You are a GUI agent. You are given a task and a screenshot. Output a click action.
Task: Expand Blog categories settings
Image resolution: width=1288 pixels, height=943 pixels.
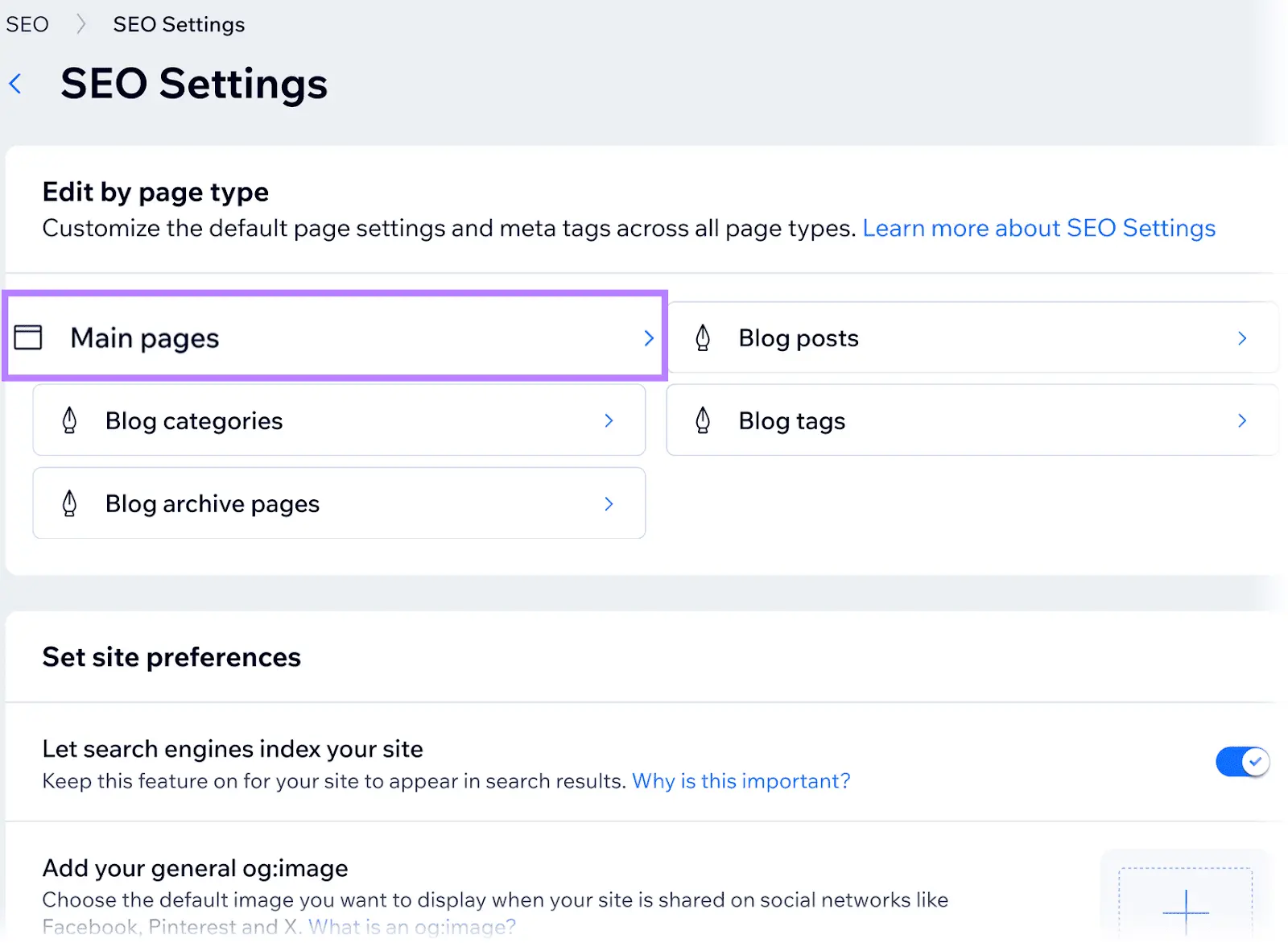pyautogui.click(x=609, y=420)
